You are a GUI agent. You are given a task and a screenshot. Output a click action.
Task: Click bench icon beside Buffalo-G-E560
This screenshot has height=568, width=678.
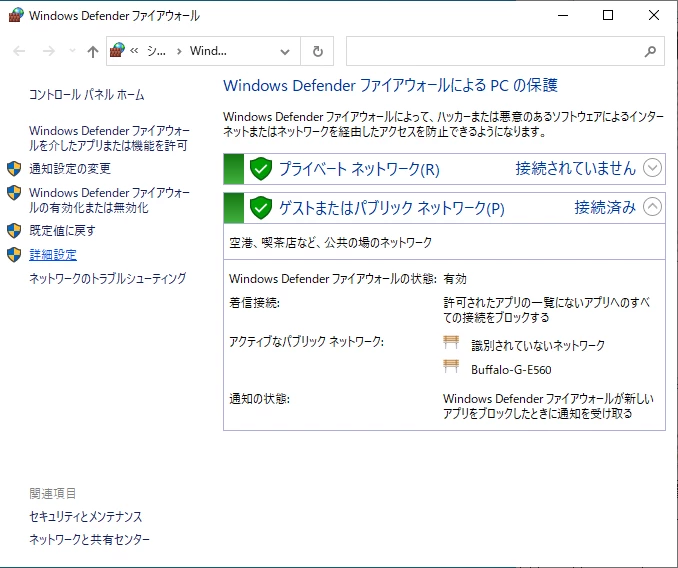451,367
